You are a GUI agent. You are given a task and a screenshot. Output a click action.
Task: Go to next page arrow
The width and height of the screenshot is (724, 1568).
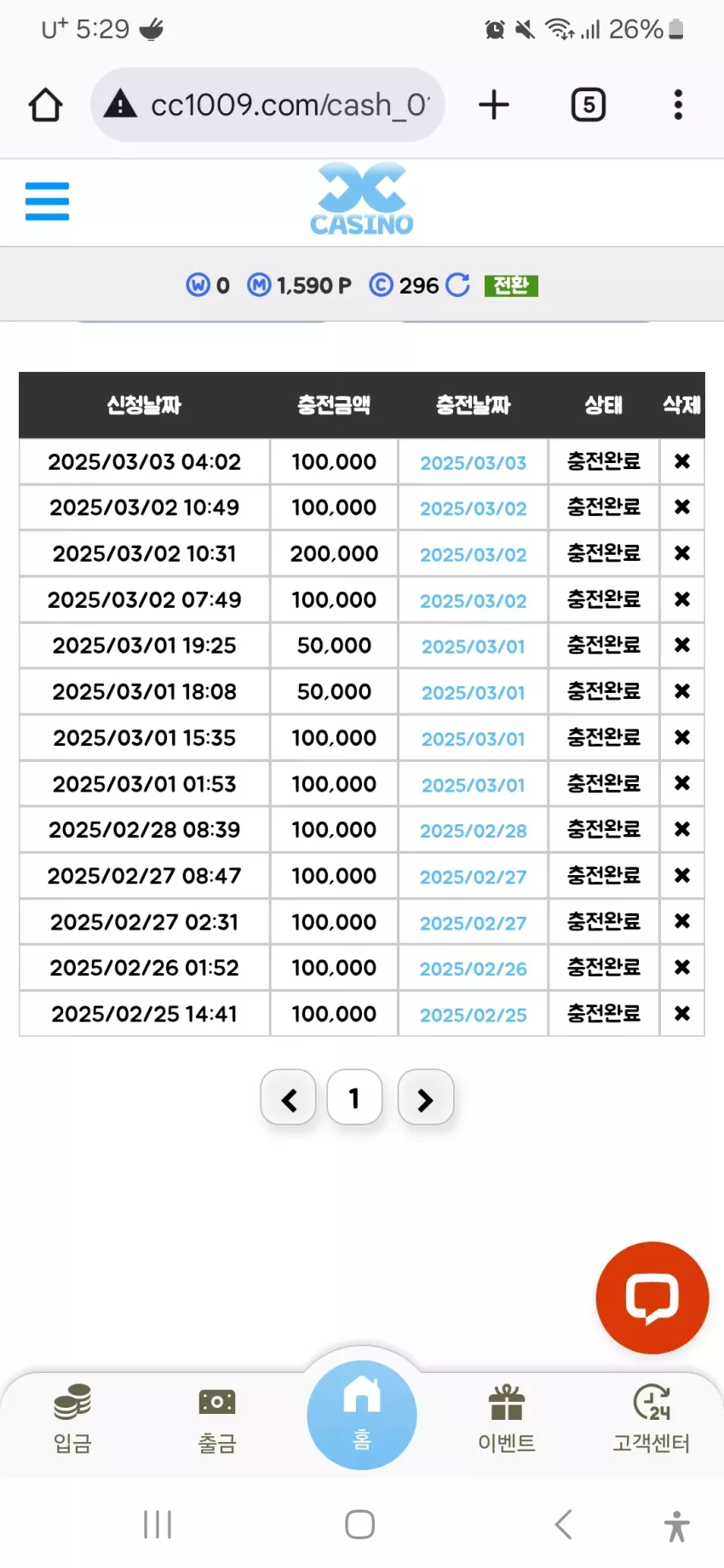coord(425,1098)
